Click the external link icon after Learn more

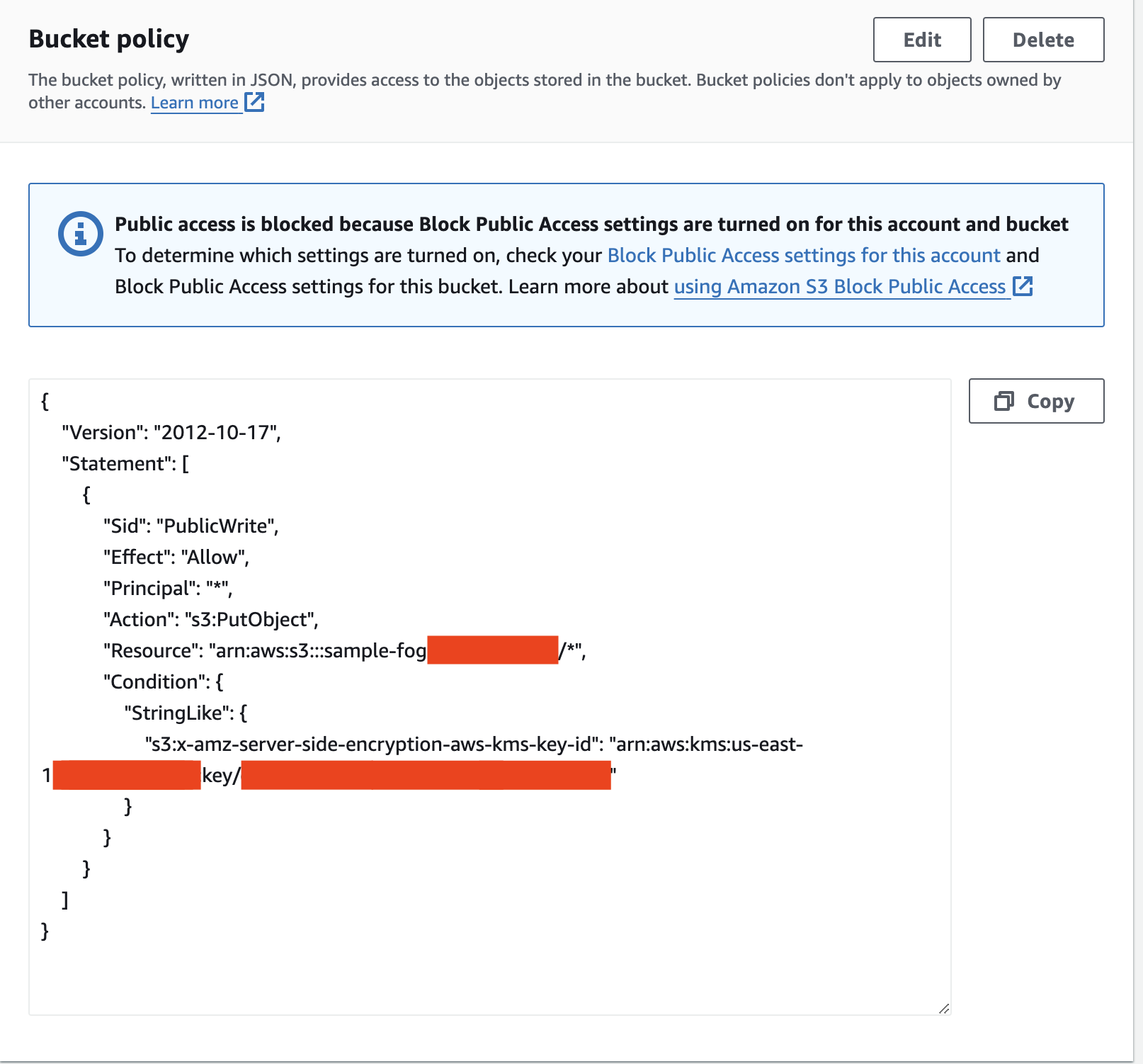pyautogui.click(x=253, y=102)
